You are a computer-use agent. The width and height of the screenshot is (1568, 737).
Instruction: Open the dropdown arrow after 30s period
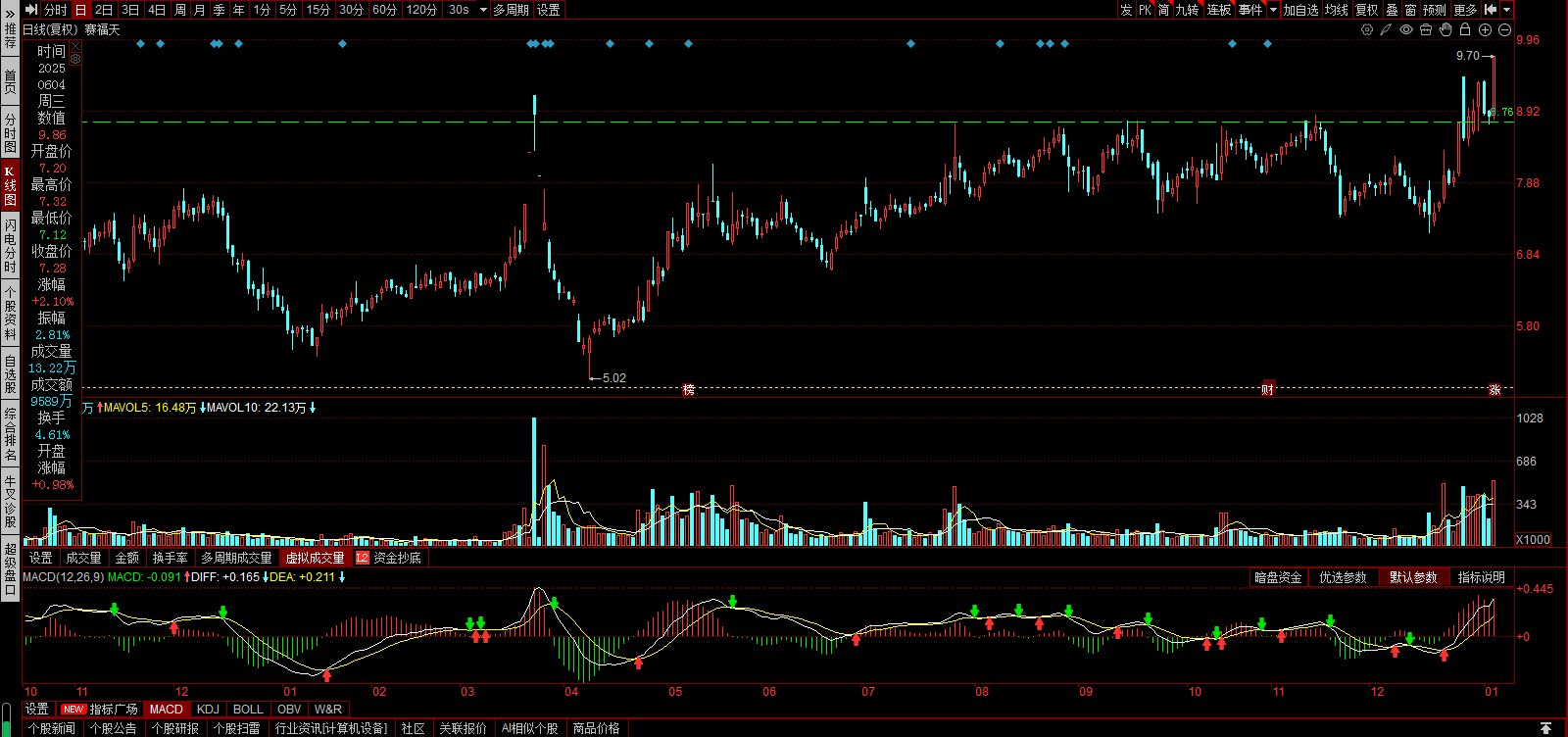[x=483, y=10]
